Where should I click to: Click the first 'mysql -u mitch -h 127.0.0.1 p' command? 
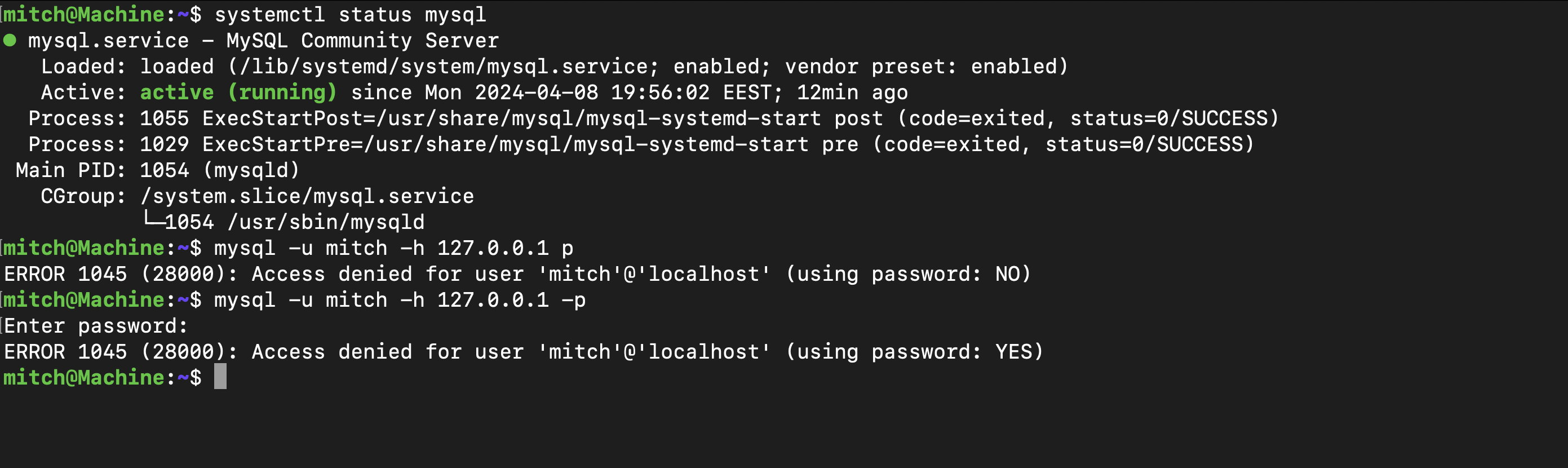(x=394, y=248)
